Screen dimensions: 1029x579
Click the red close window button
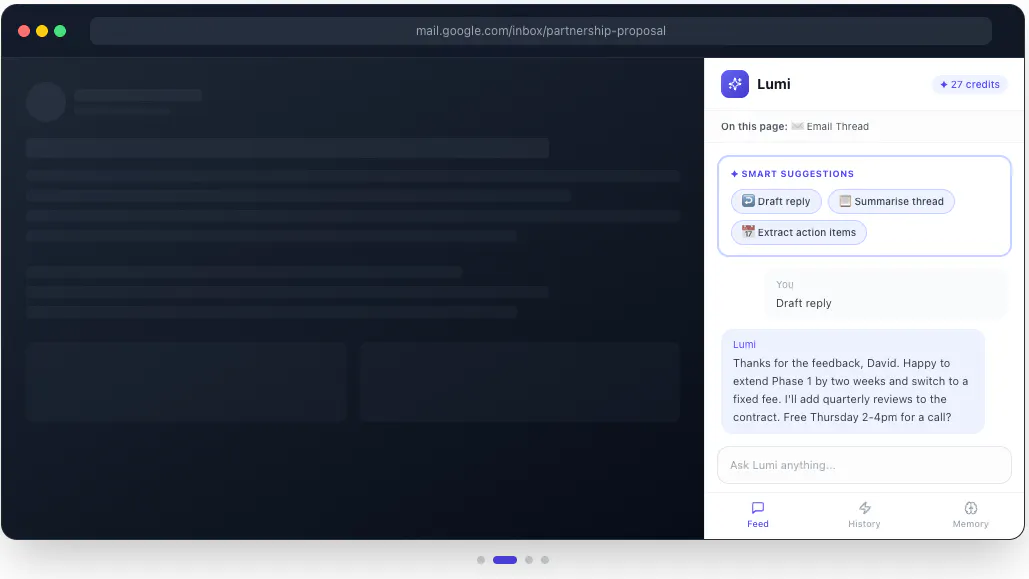coord(24,31)
